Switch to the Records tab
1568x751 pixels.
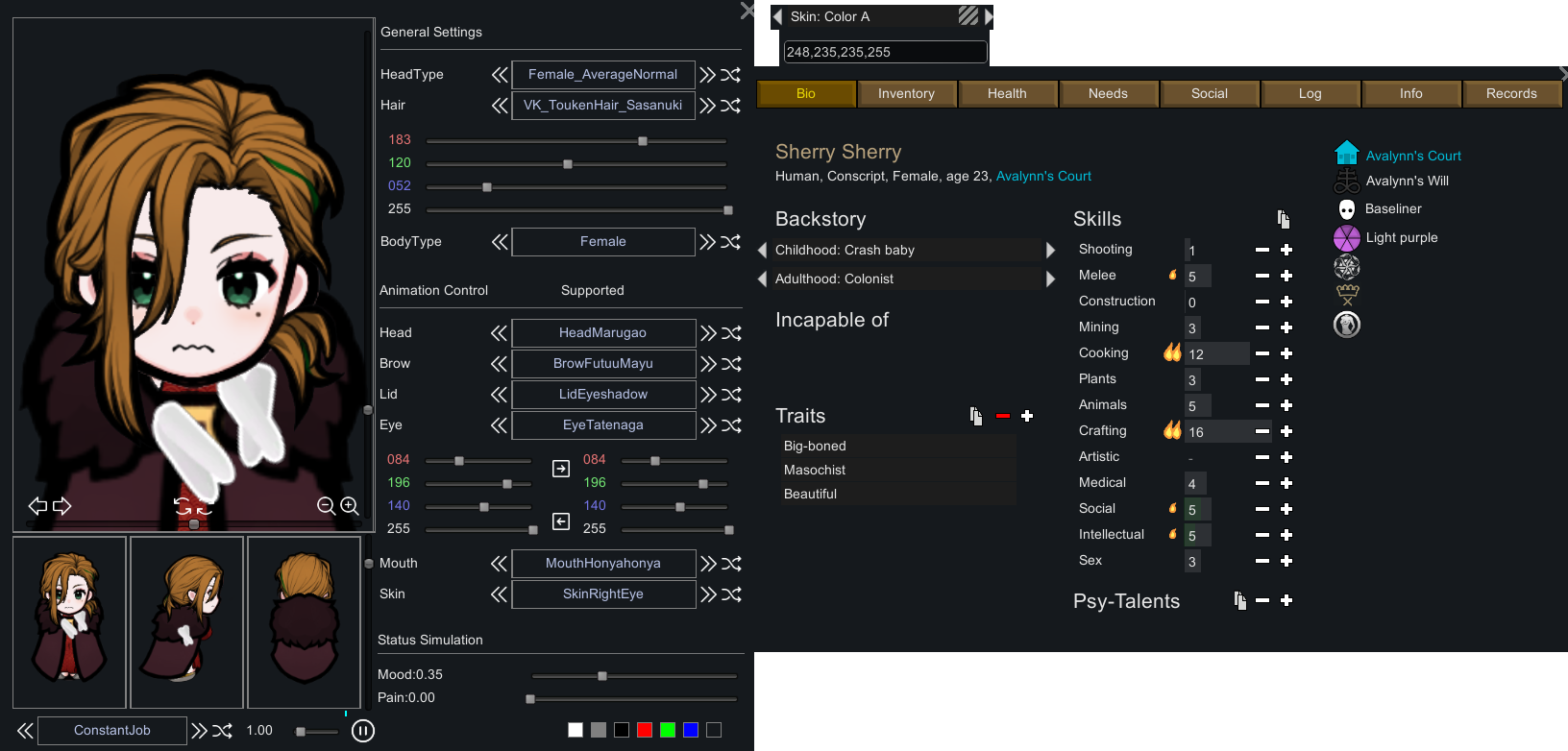coord(1511,93)
